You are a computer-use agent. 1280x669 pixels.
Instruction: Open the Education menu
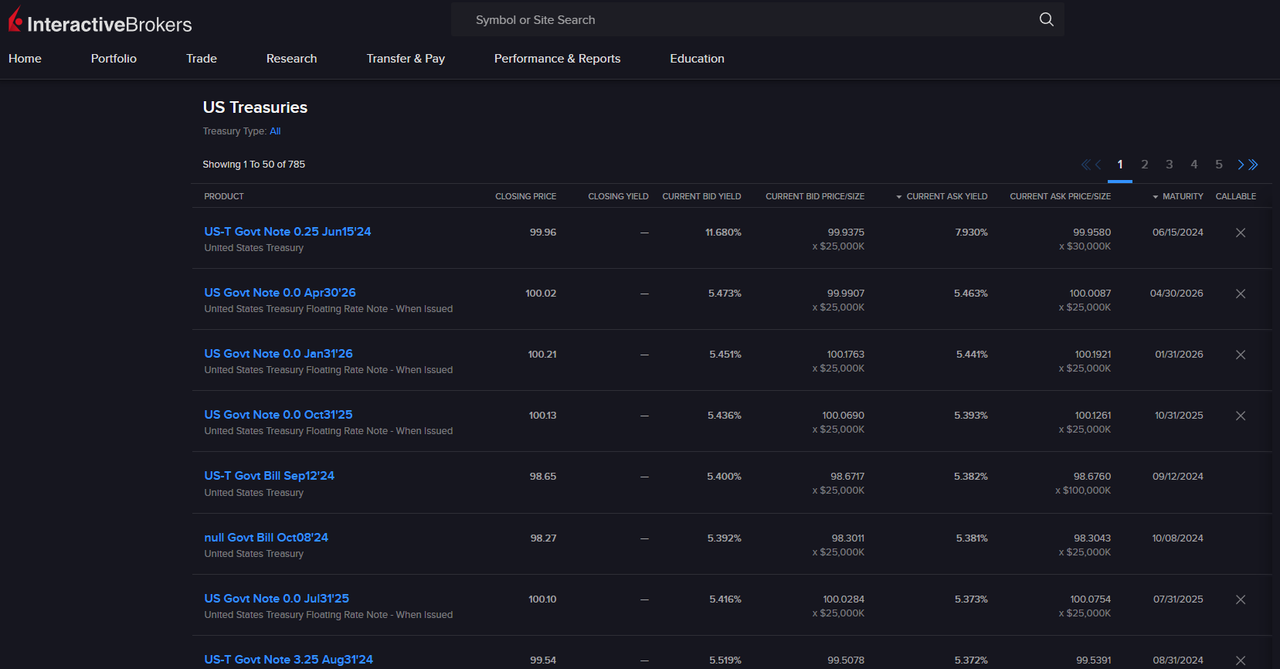pos(697,59)
